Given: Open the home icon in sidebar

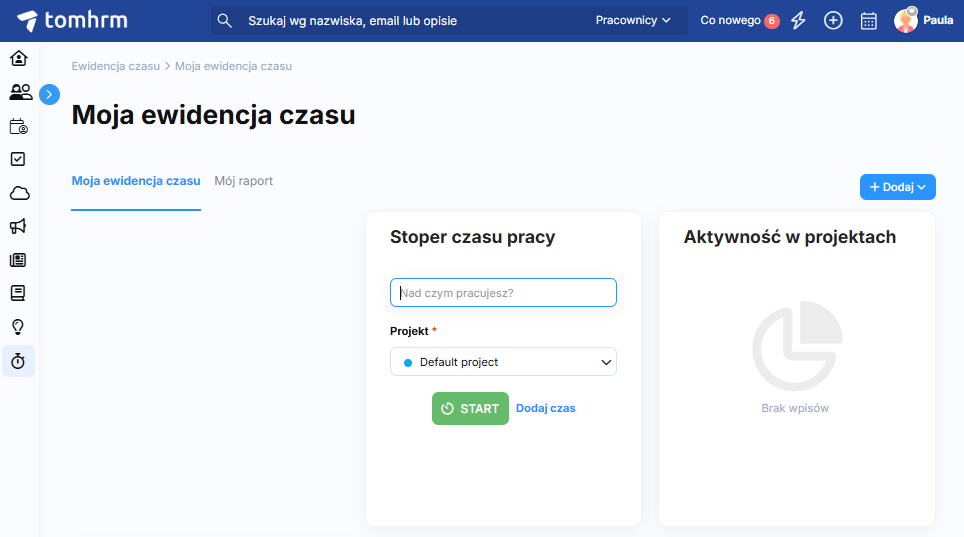Looking at the screenshot, I should (x=18, y=58).
